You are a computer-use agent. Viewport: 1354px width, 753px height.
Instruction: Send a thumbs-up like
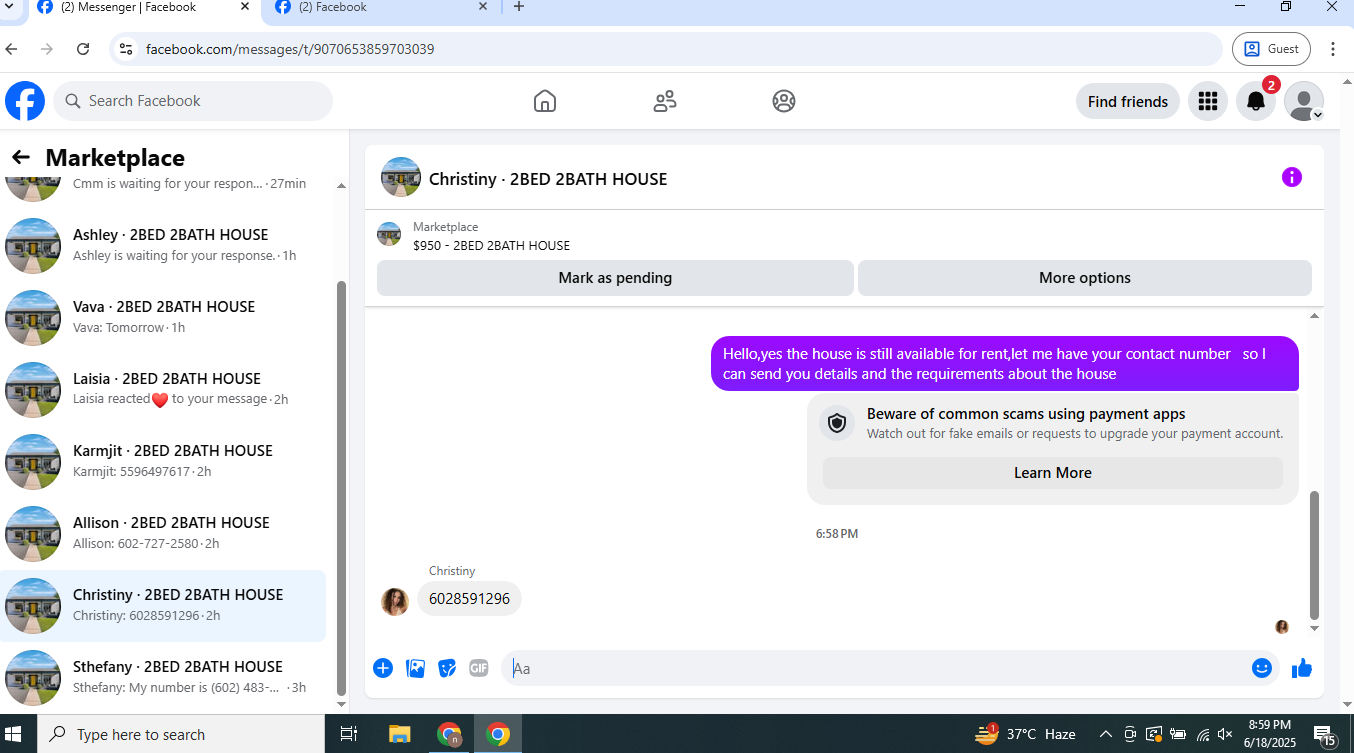coord(1302,668)
